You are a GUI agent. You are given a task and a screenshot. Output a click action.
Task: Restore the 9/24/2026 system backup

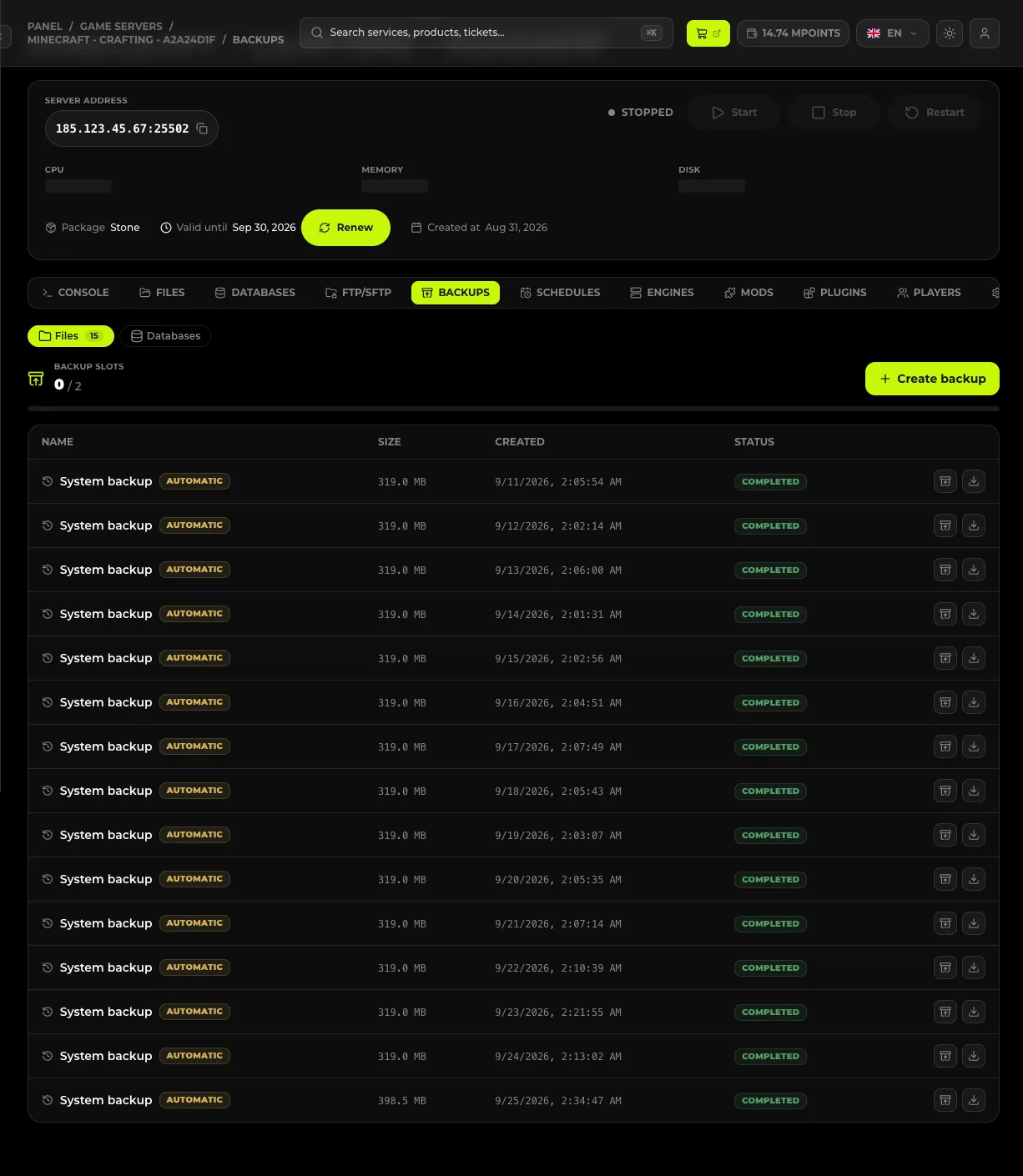[945, 1056]
